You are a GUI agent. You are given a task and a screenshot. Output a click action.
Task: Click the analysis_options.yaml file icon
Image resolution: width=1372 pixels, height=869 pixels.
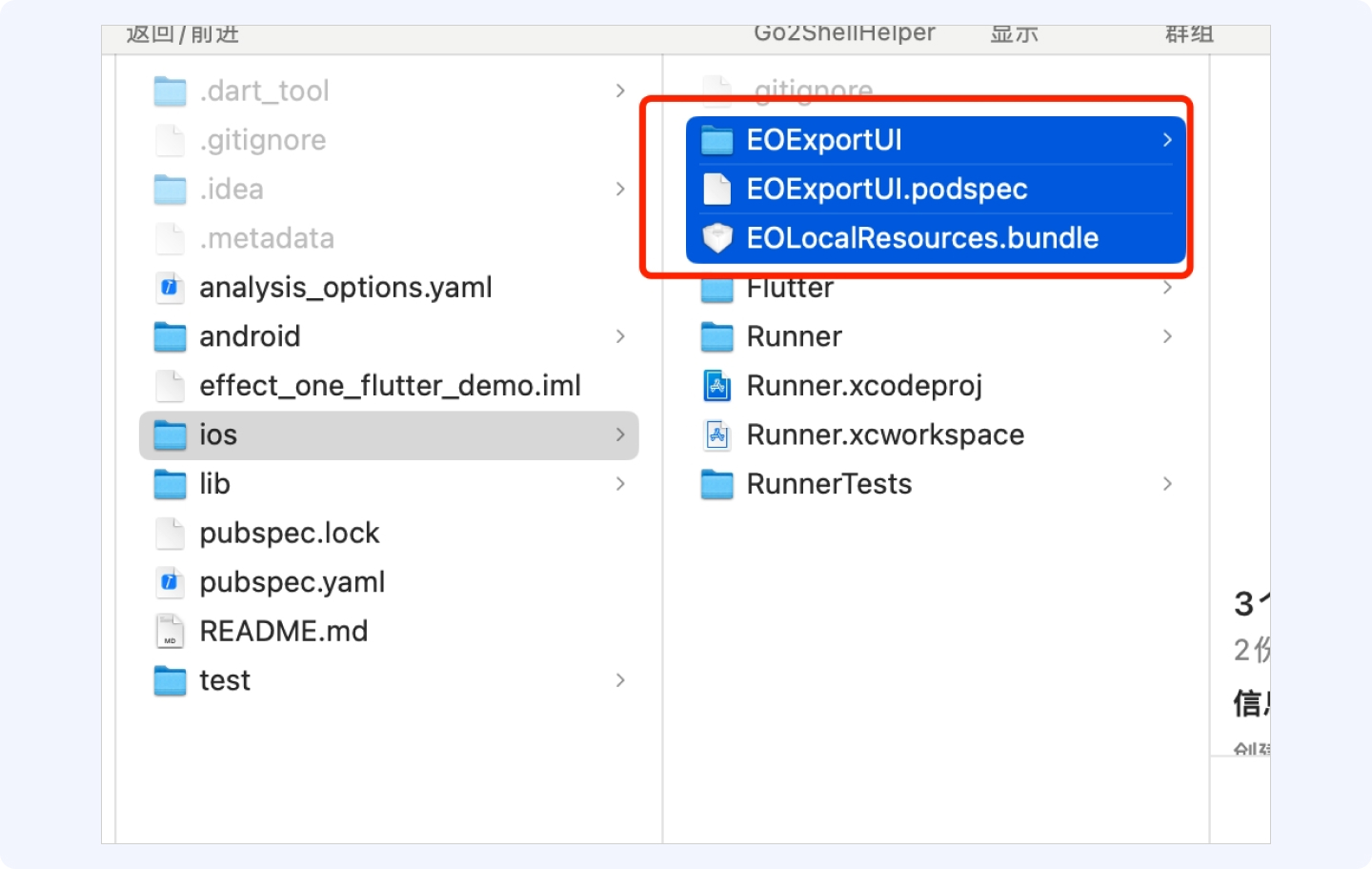171,288
